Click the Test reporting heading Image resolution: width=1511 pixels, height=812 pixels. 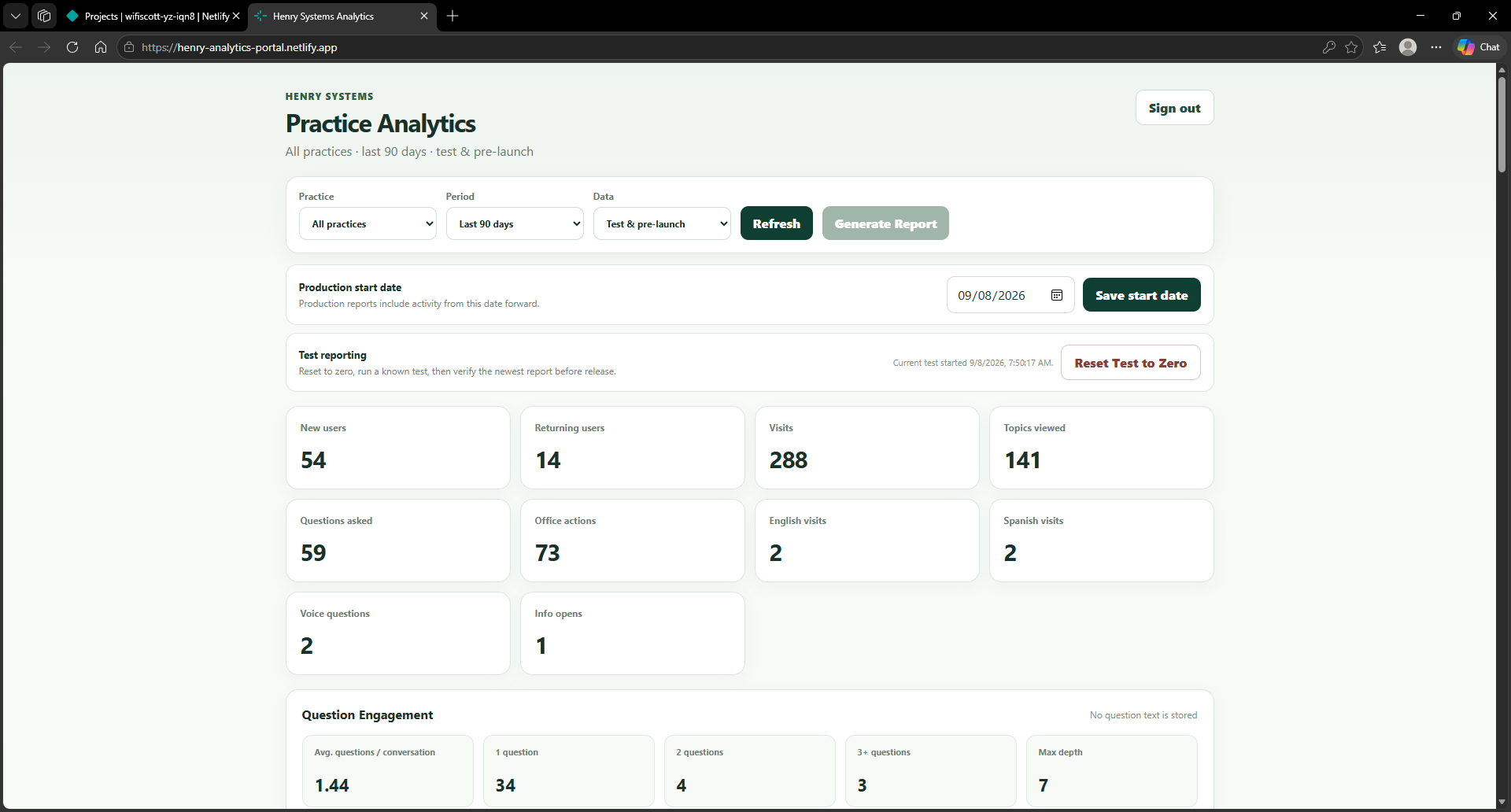click(333, 355)
